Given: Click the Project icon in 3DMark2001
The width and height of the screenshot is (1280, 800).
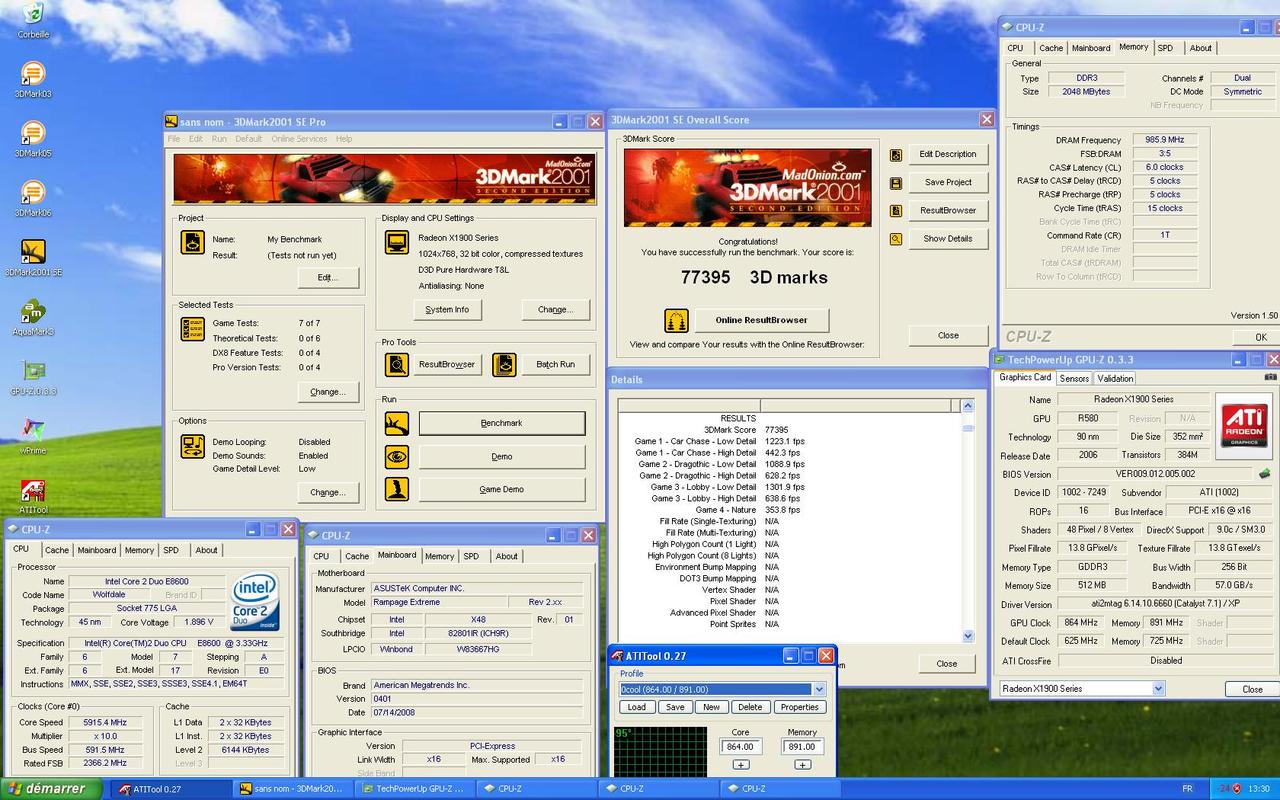Looking at the screenshot, I should [192, 243].
